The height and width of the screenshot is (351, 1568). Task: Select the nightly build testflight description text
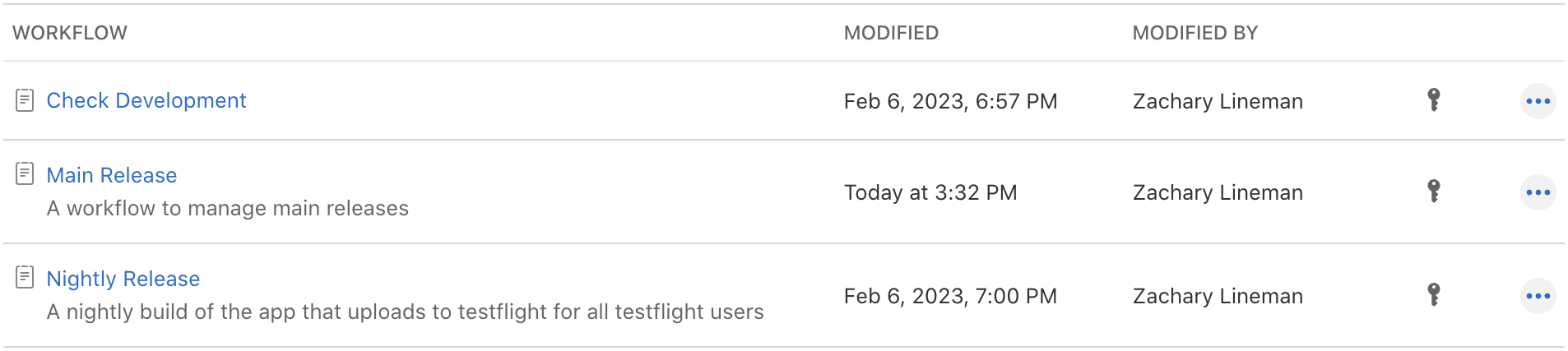pyautogui.click(x=406, y=312)
